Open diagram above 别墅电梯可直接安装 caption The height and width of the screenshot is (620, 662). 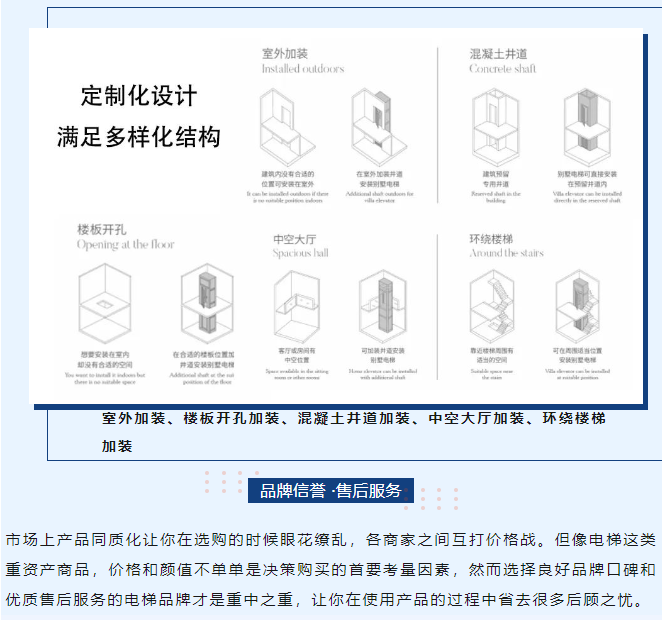(x=587, y=127)
